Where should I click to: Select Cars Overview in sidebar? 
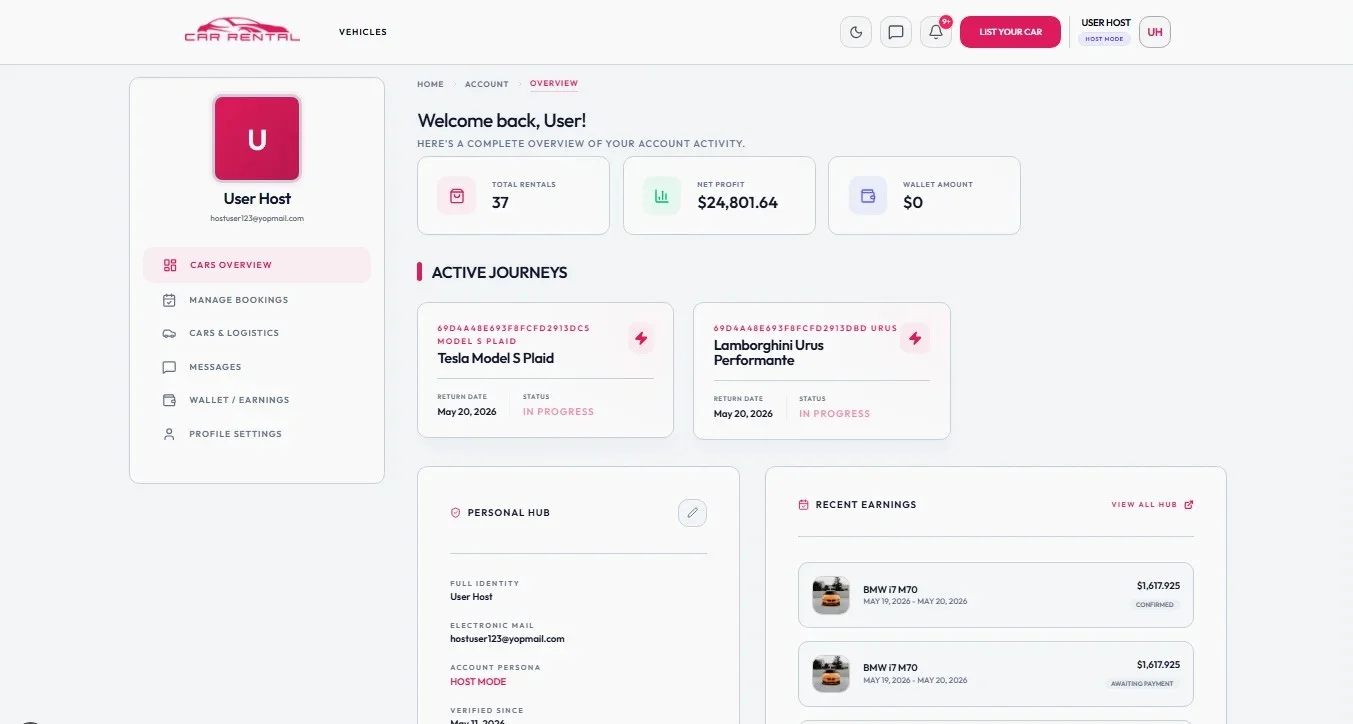pyautogui.click(x=257, y=265)
